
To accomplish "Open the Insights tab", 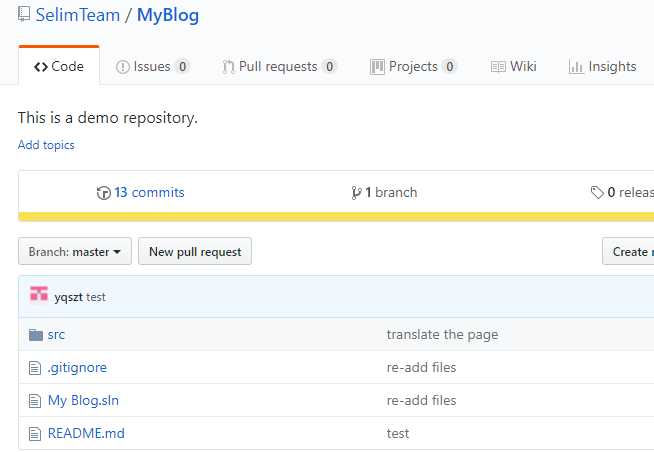I will (x=602, y=66).
